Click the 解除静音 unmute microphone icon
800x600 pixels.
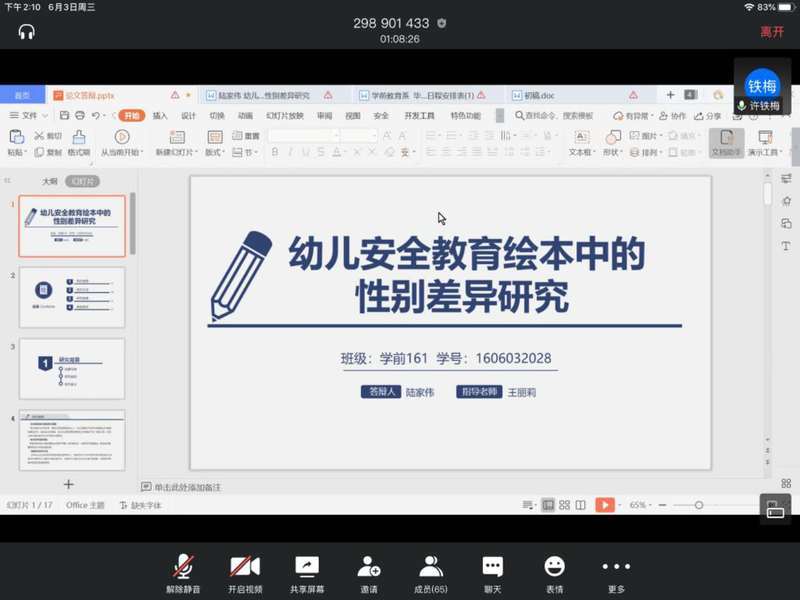pos(183,567)
